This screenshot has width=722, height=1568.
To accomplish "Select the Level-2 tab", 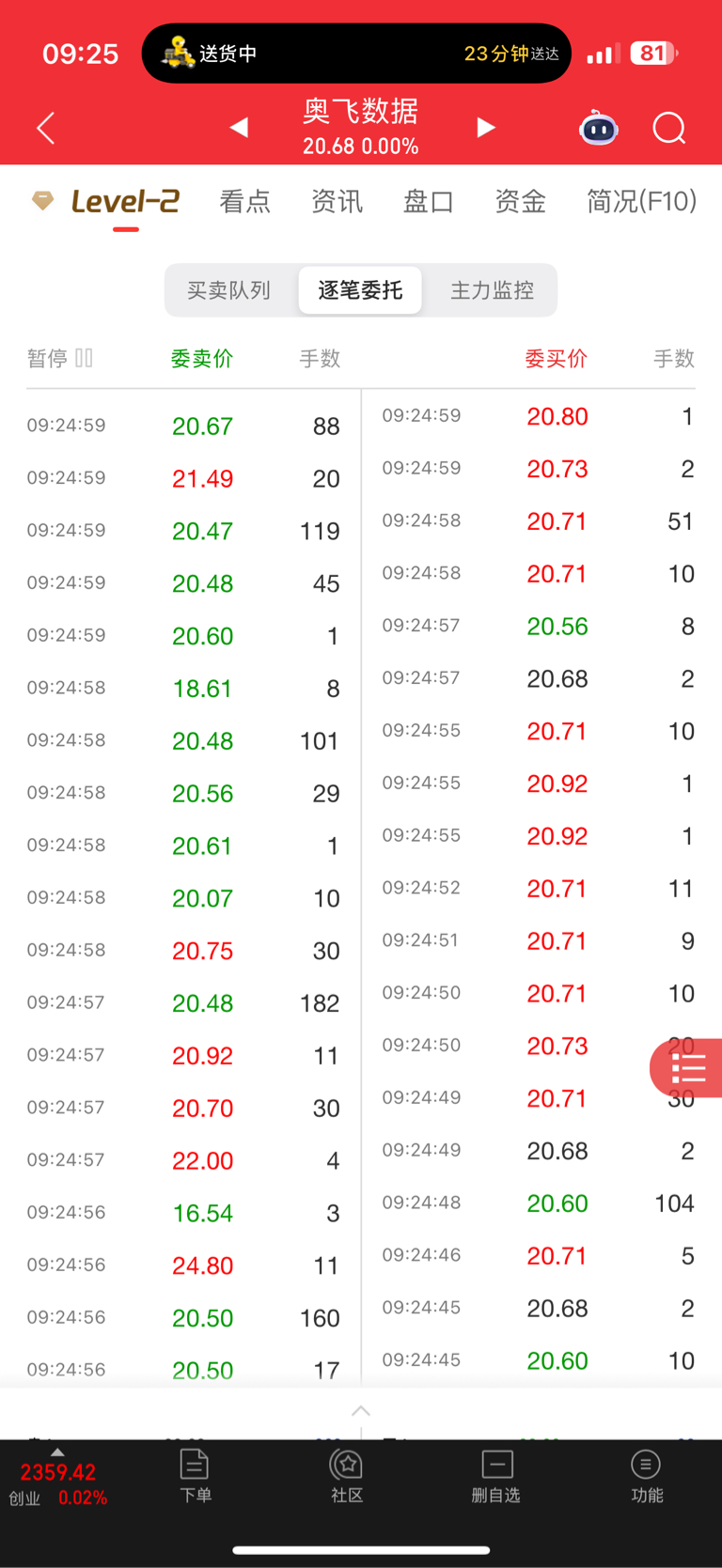I will tap(125, 201).
